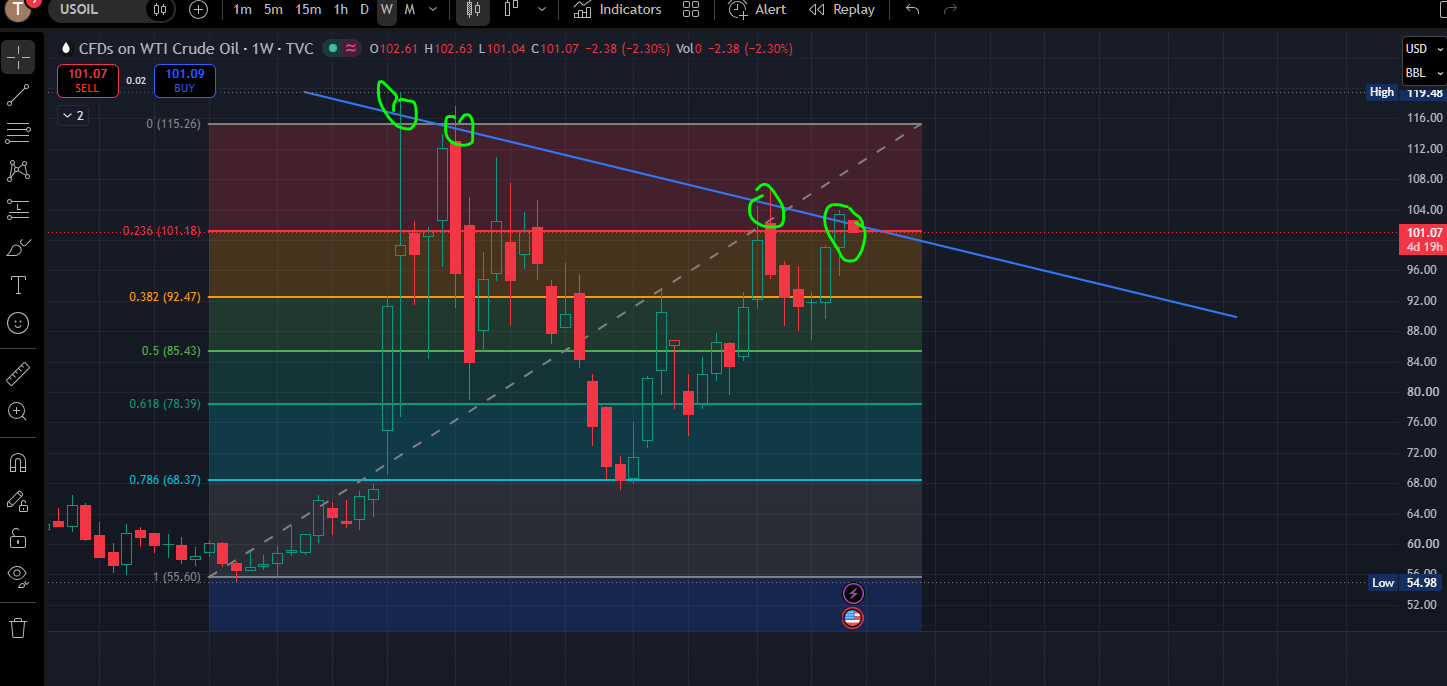Start bar Replay mode
1447x686 pixels.
(x=842, y=10)
